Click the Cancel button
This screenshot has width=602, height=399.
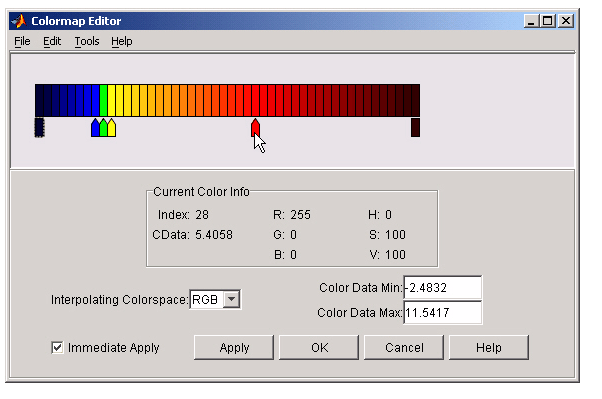pyautogui.click(x=404, y=348)
